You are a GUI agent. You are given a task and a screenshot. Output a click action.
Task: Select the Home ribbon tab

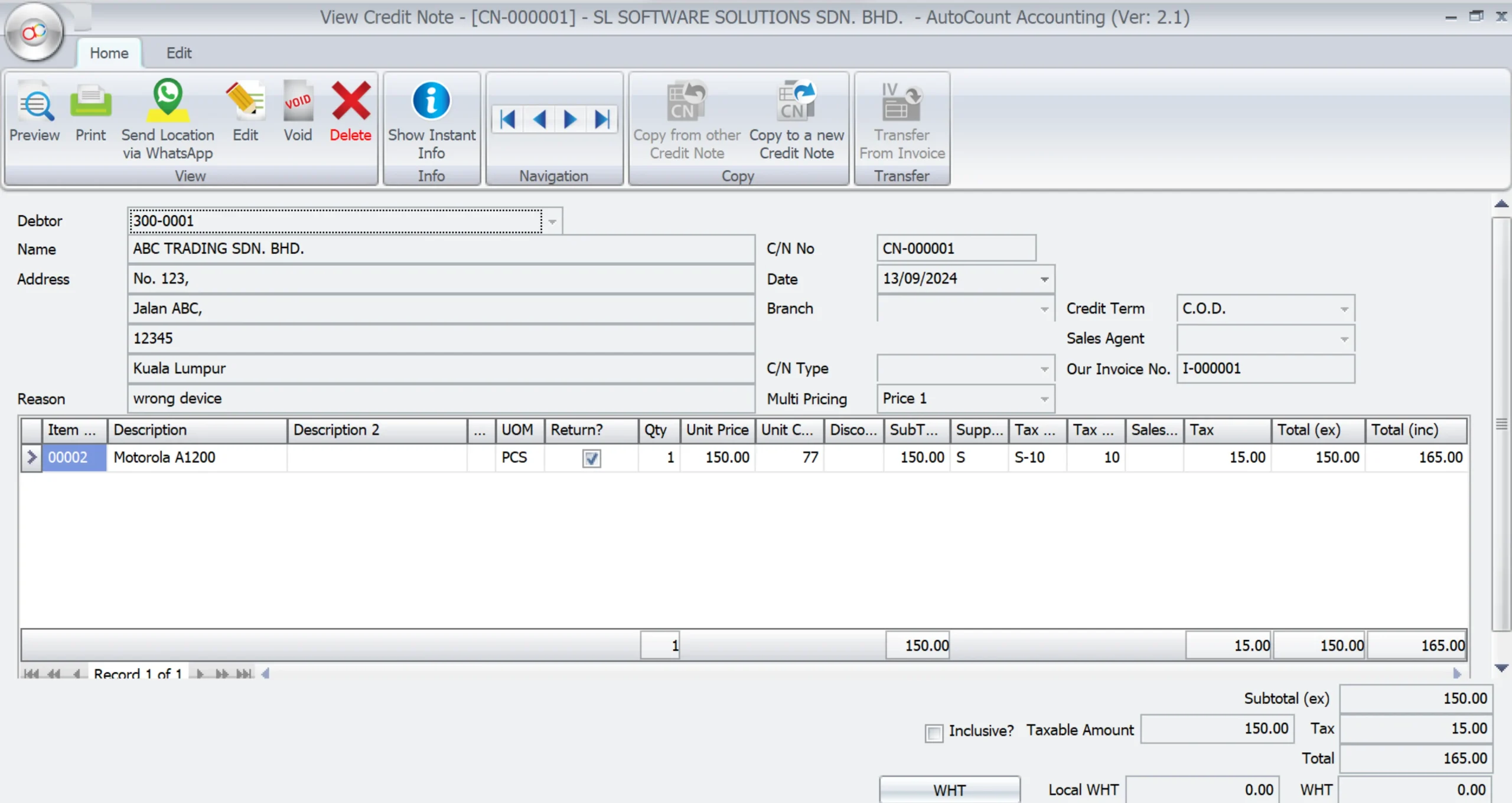point(109,53)
